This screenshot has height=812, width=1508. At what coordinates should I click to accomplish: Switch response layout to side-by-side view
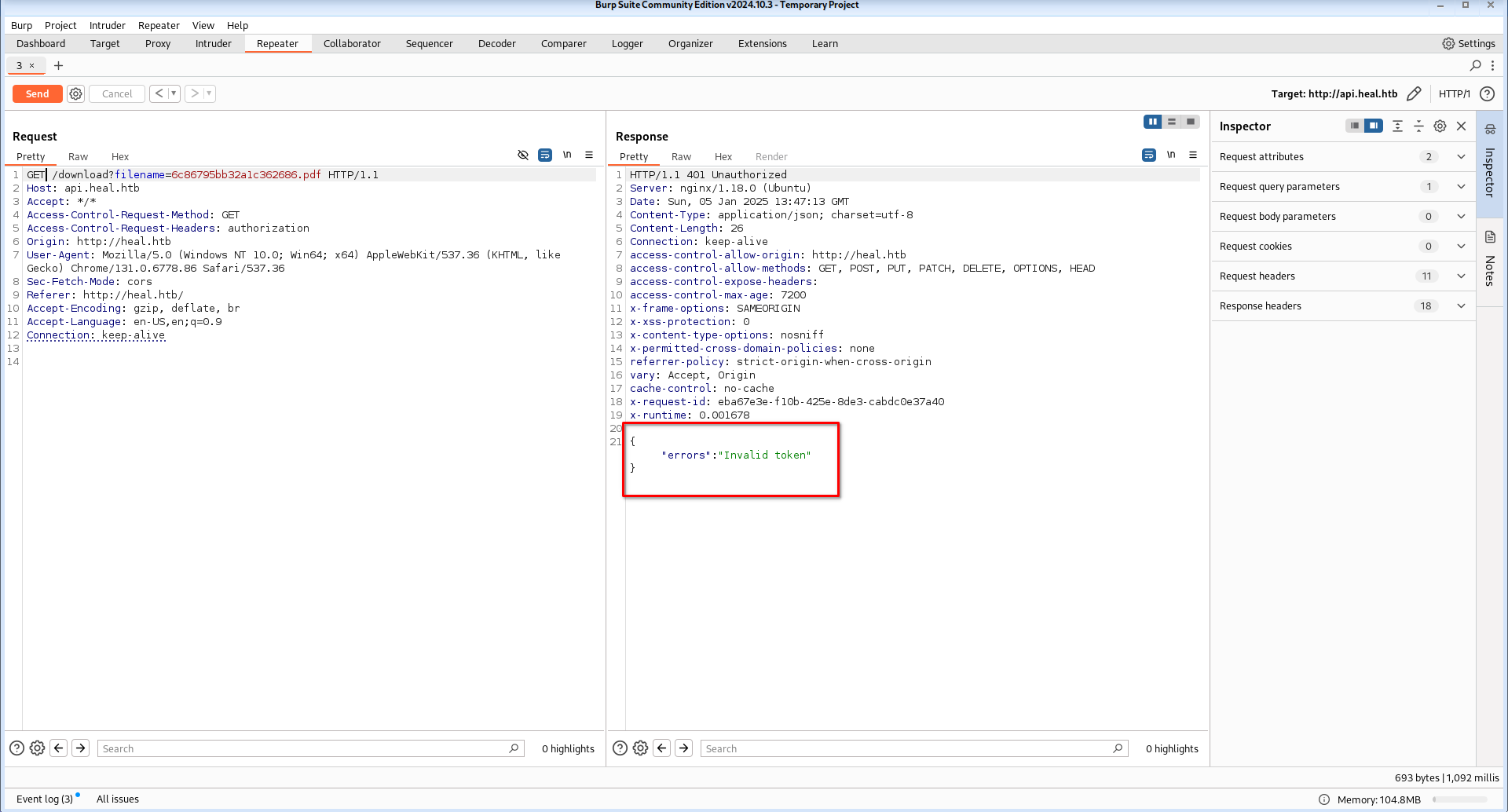(x=1152, y=122)
